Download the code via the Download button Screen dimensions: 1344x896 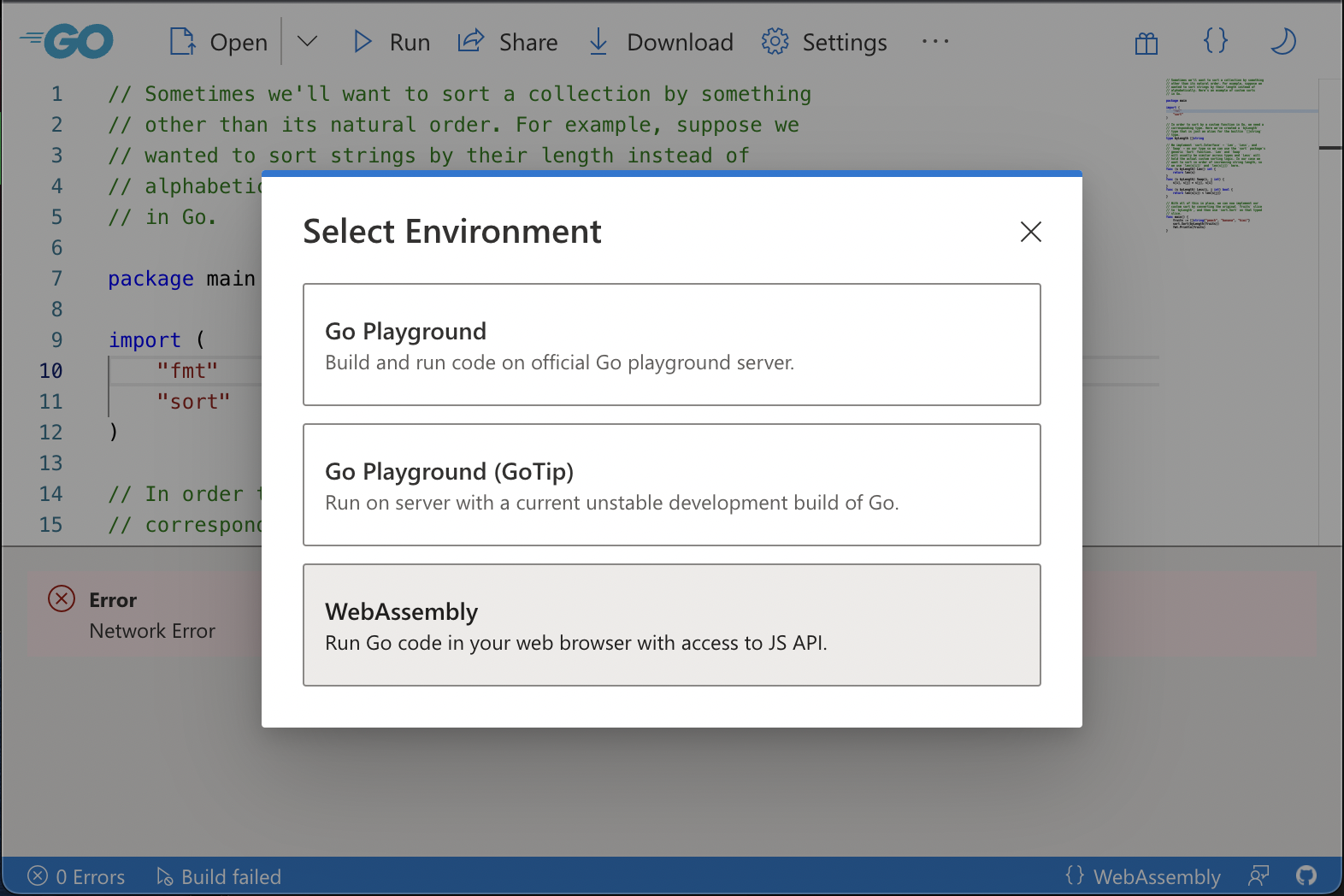[x=661, y=42]
